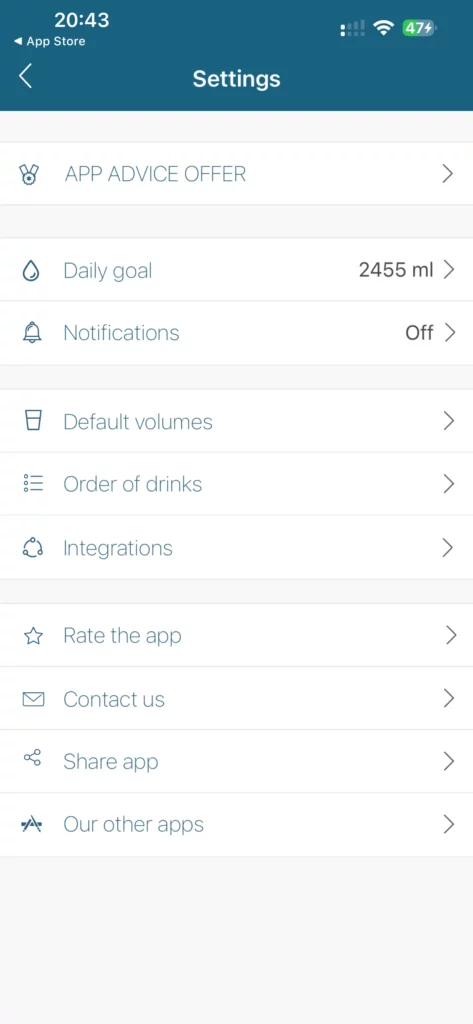This screenshot has height=1024, width=473.
Task: Expand the Default volumes chevron
Action: (448, 421)
